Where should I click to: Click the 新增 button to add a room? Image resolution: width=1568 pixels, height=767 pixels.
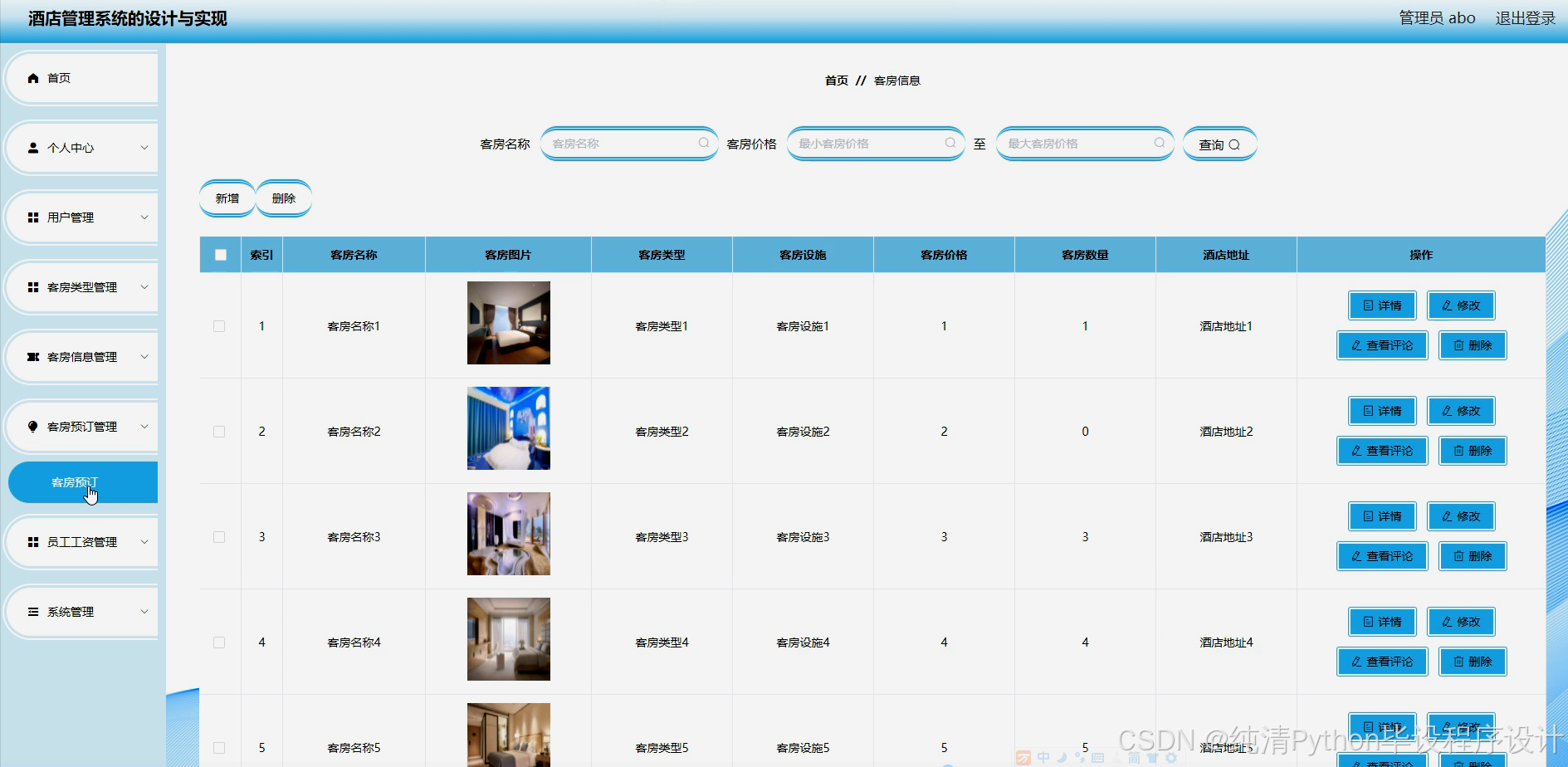click(x=226, y=198)
